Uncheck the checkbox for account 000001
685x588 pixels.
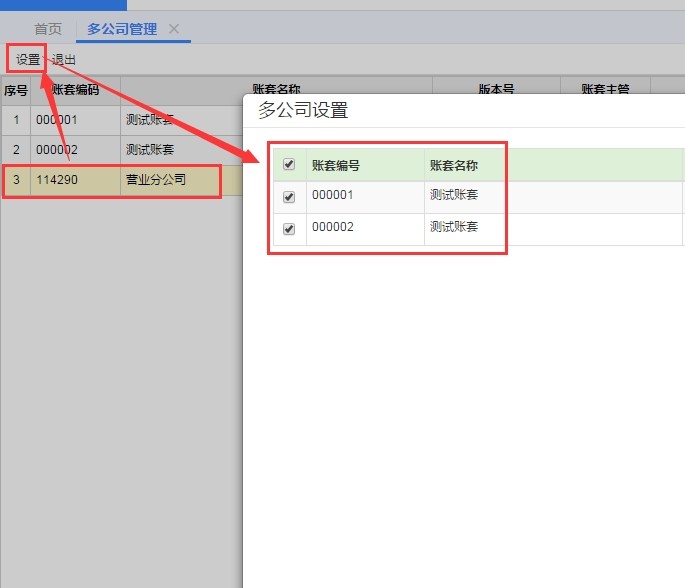coord(289,197)
